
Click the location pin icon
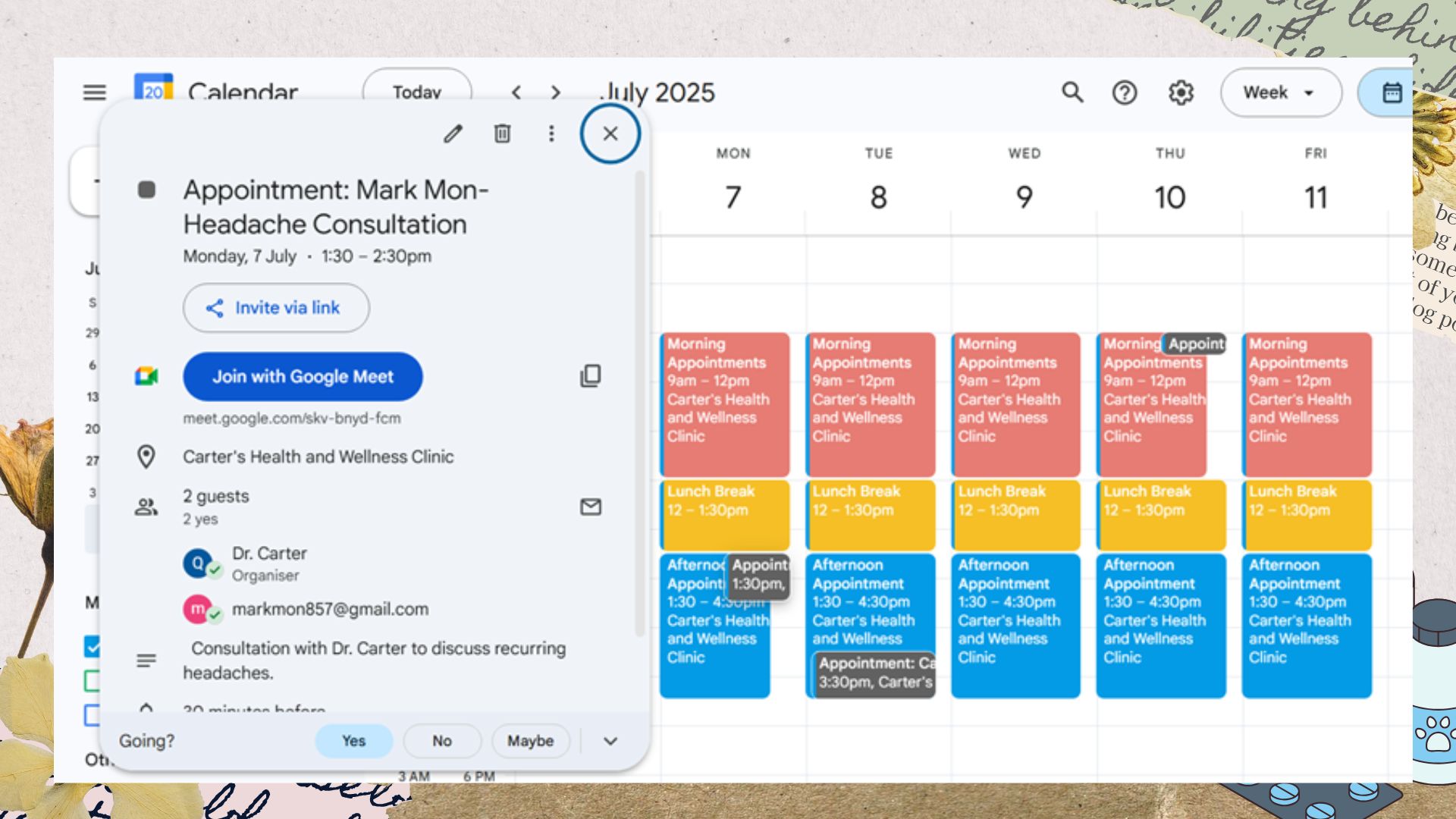[146, 457]
